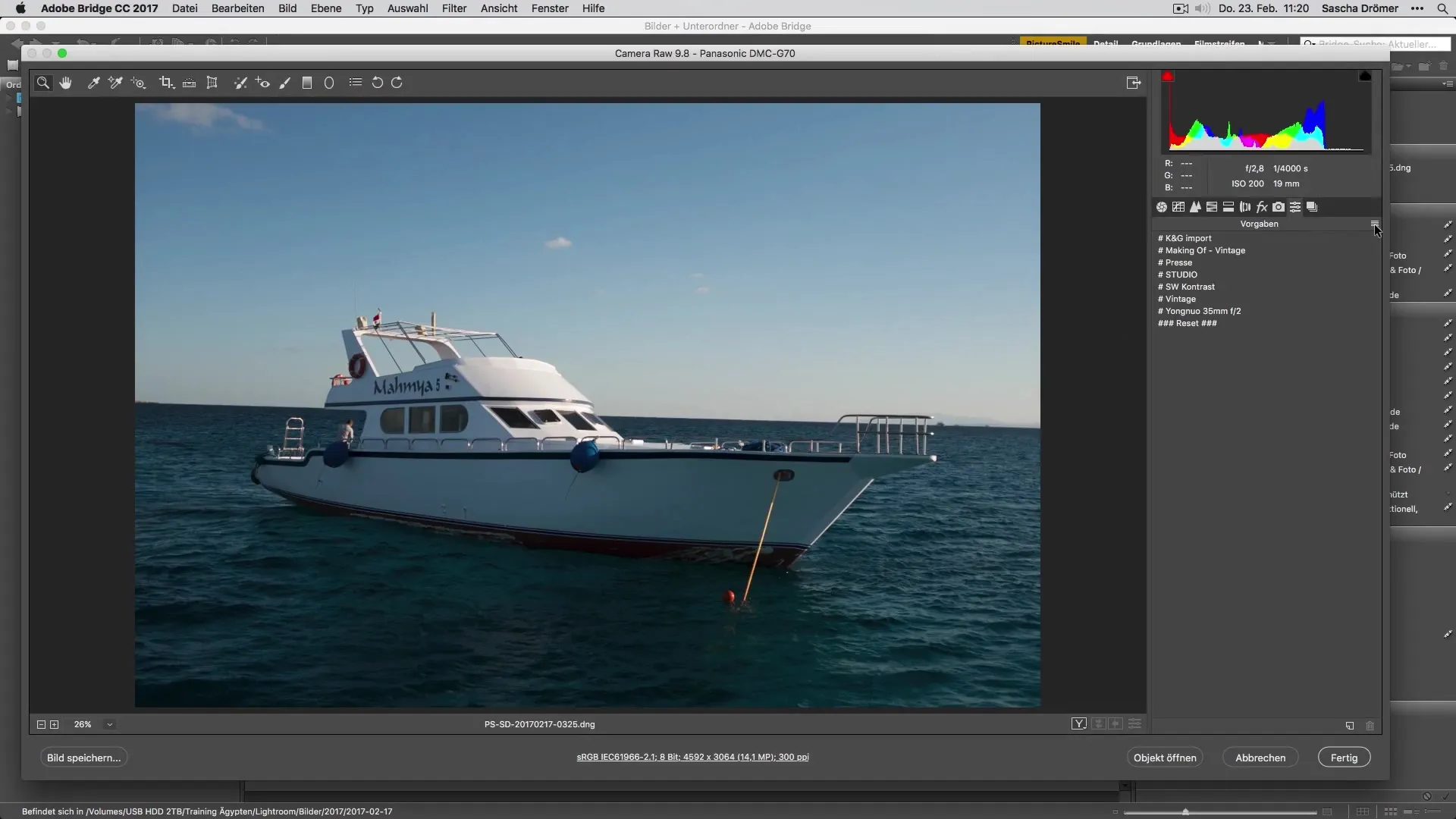Select the Red Eye removal tool
This screenshot has height=819, width=1456.
(262, 83)
